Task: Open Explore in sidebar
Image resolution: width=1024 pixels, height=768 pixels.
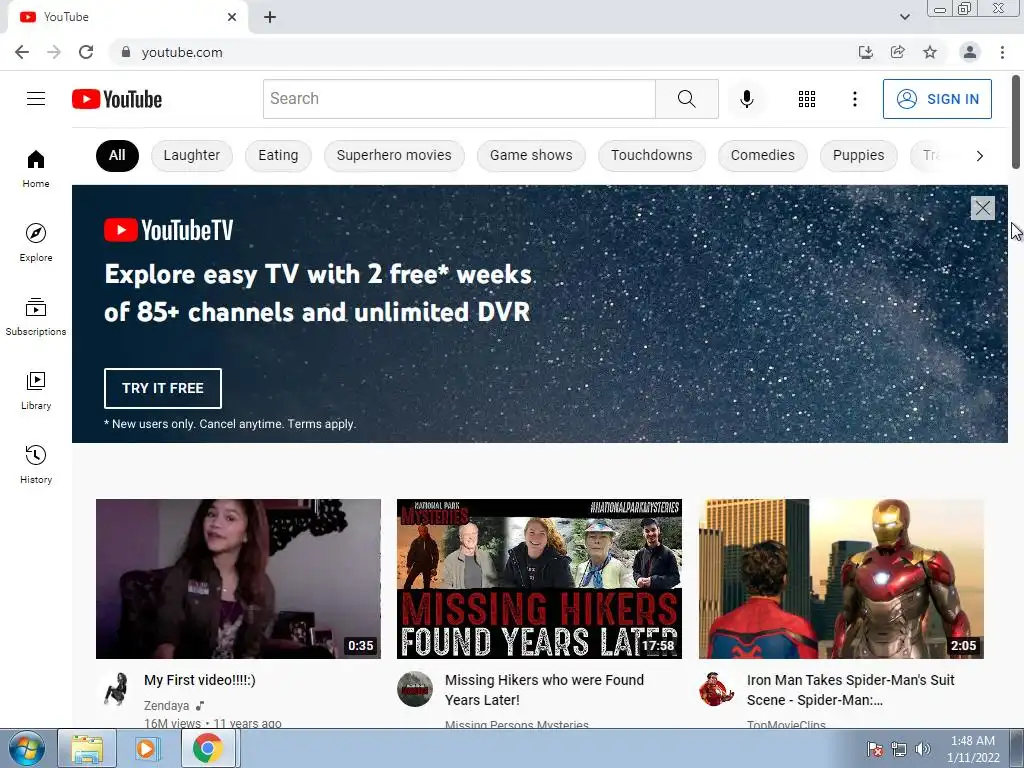Action: (x=36, y=242)
